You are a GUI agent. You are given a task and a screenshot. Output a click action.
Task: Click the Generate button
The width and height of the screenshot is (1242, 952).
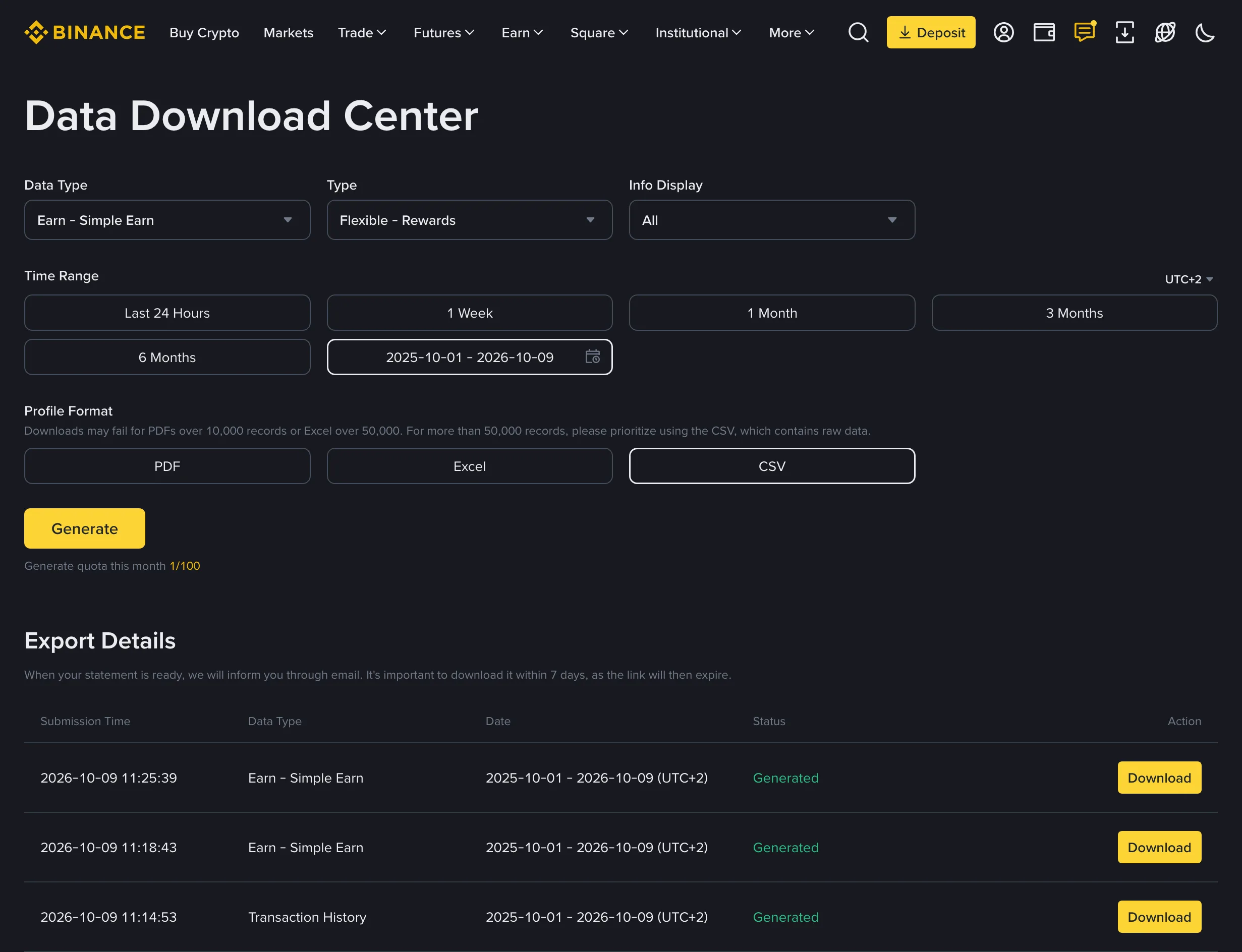pyautogui.click(x=84, y=528)
